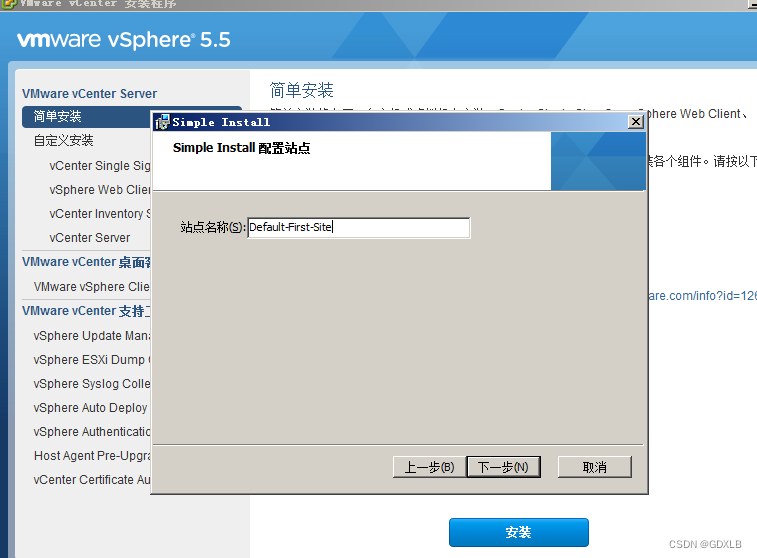Select vCenter Inventory Service entry
The image size is (757, 558).
coord(100,213)
